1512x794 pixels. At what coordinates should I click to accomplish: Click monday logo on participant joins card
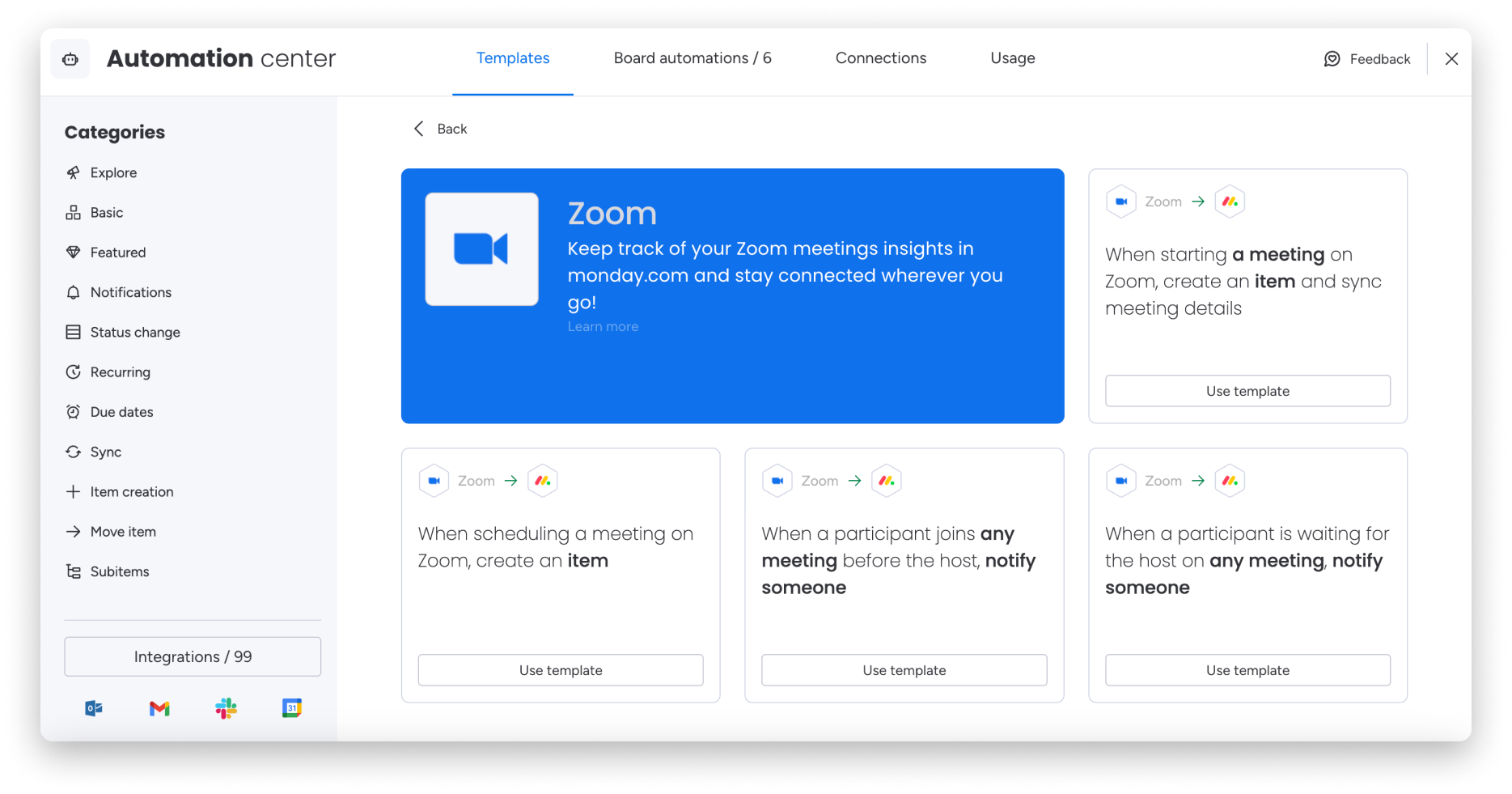coord(886,481)
